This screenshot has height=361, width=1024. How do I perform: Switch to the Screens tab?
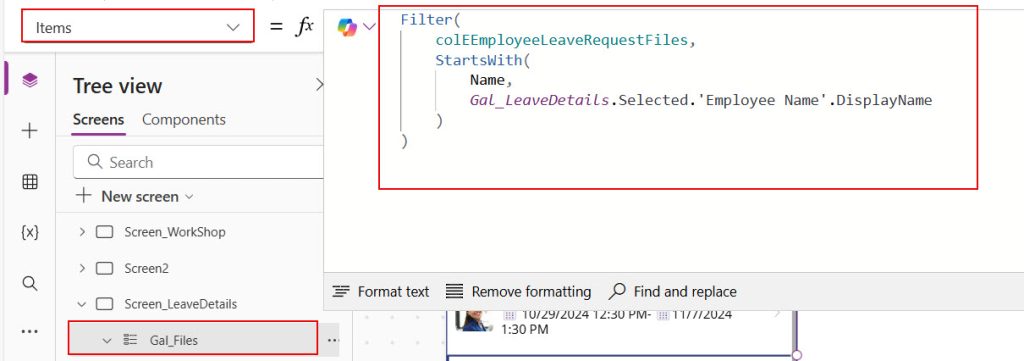[99, 120]
